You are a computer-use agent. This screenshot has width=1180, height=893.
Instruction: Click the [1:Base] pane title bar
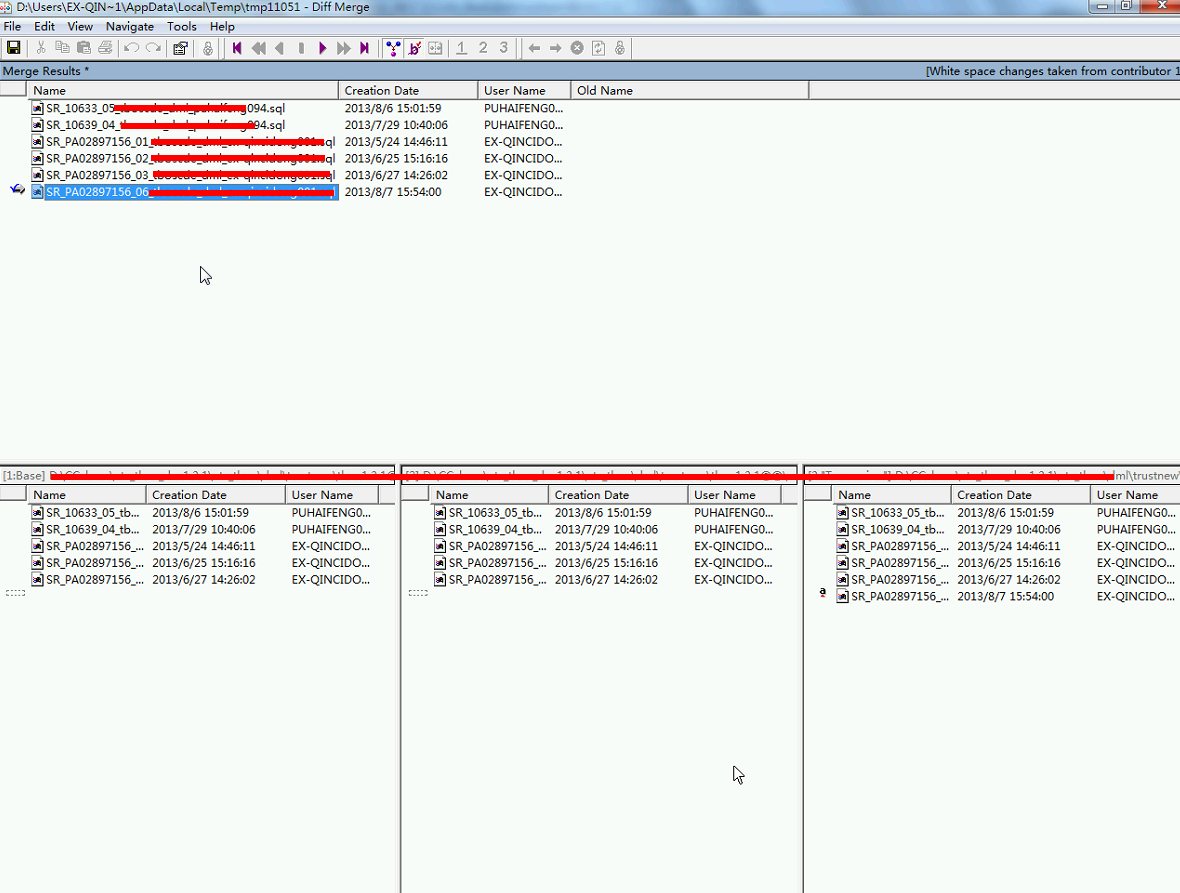pyautogui.click(x=197, y=475)
